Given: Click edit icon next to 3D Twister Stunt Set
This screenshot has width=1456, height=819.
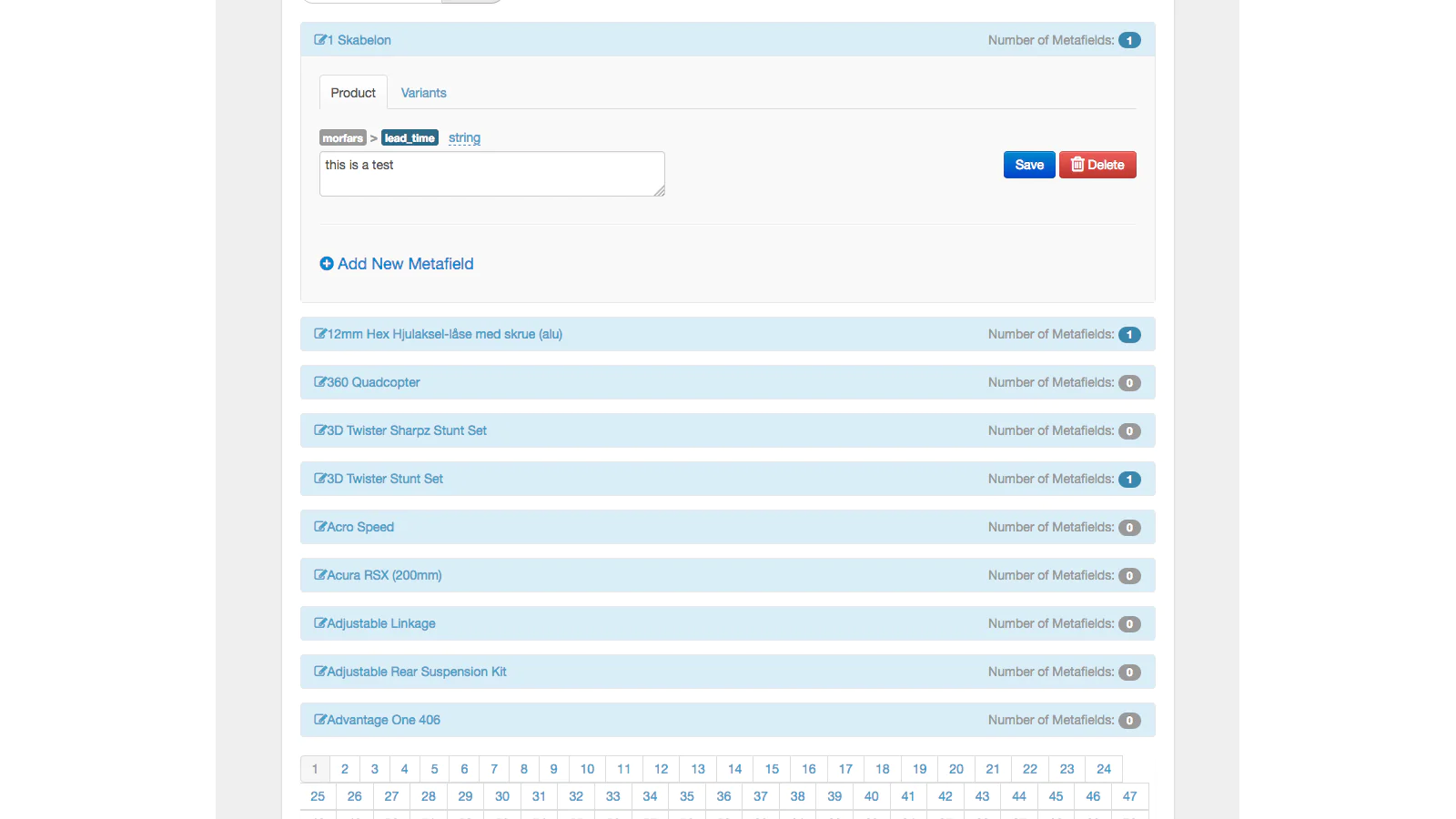Looking at the screenshot, I should (x=320, y=479).
